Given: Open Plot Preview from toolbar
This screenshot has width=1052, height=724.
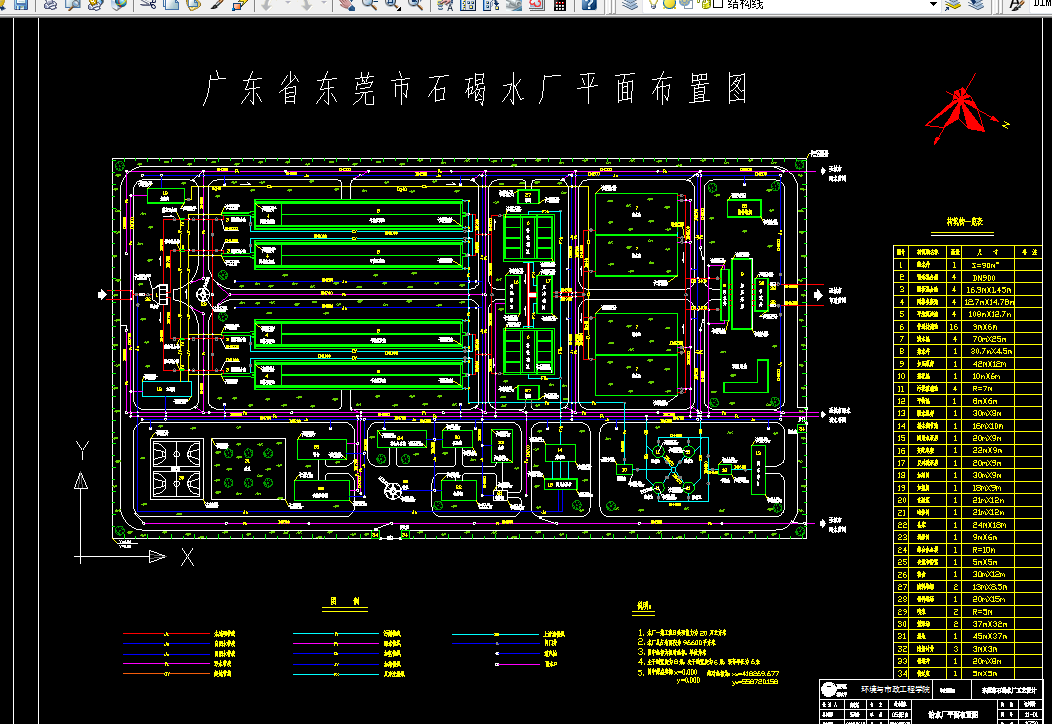Looking at the screenshot, I should click(72, 4).
